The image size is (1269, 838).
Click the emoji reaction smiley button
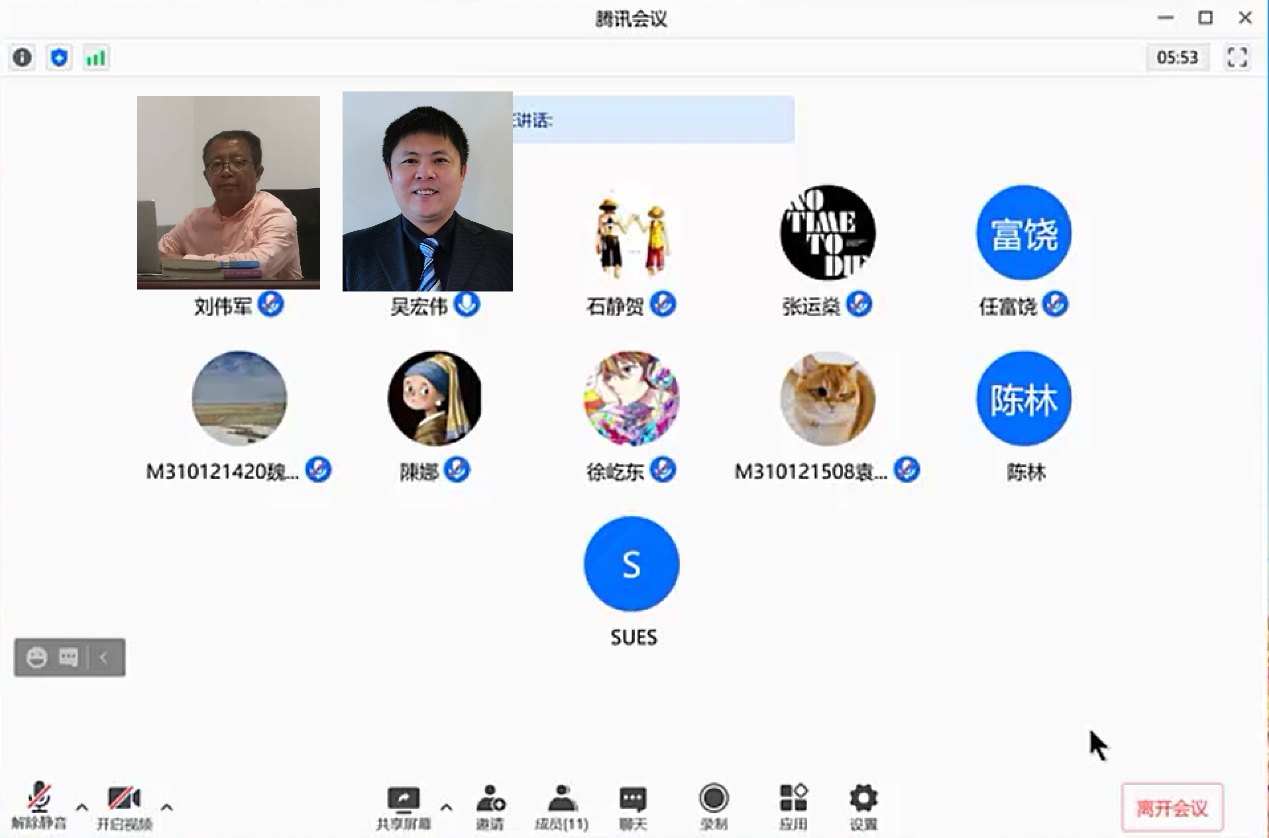pos(37,658)
